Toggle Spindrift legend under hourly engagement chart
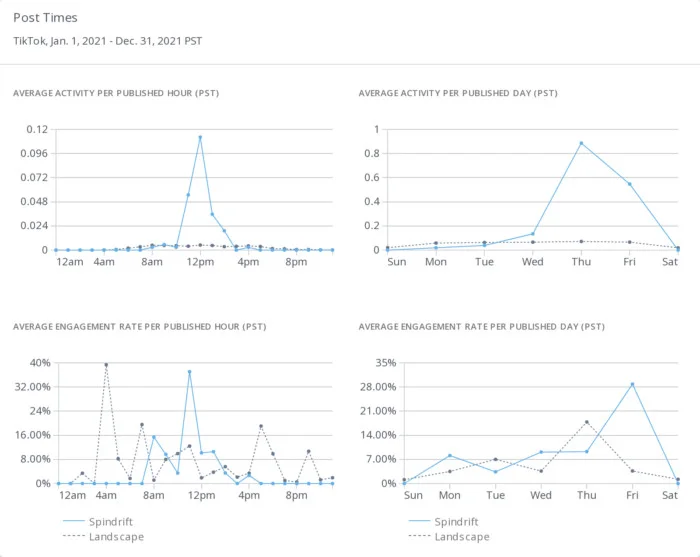Image resolution: width=700 pixels, height=557 pixels. click(98, 521)
